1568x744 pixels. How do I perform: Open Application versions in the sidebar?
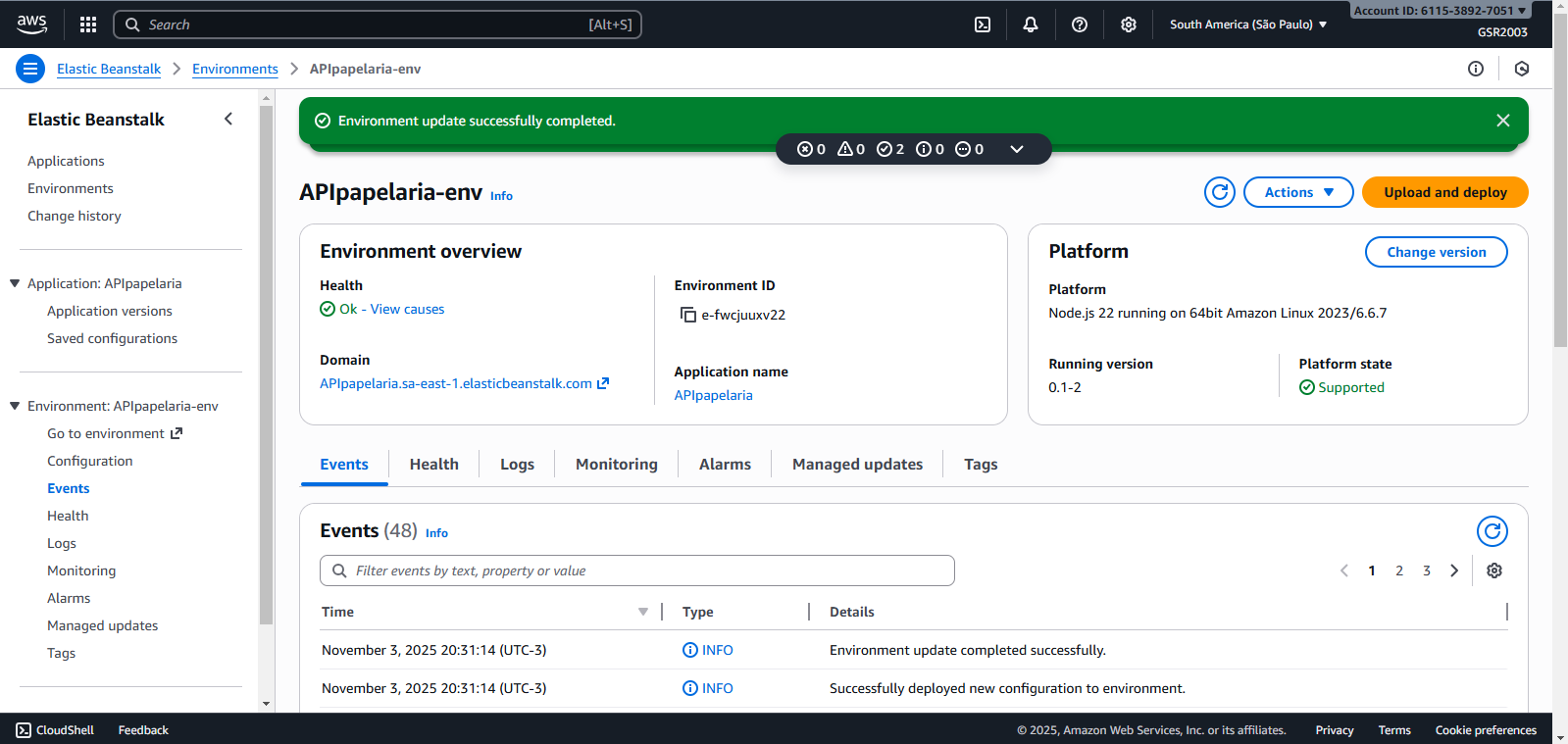coord(110,311)
